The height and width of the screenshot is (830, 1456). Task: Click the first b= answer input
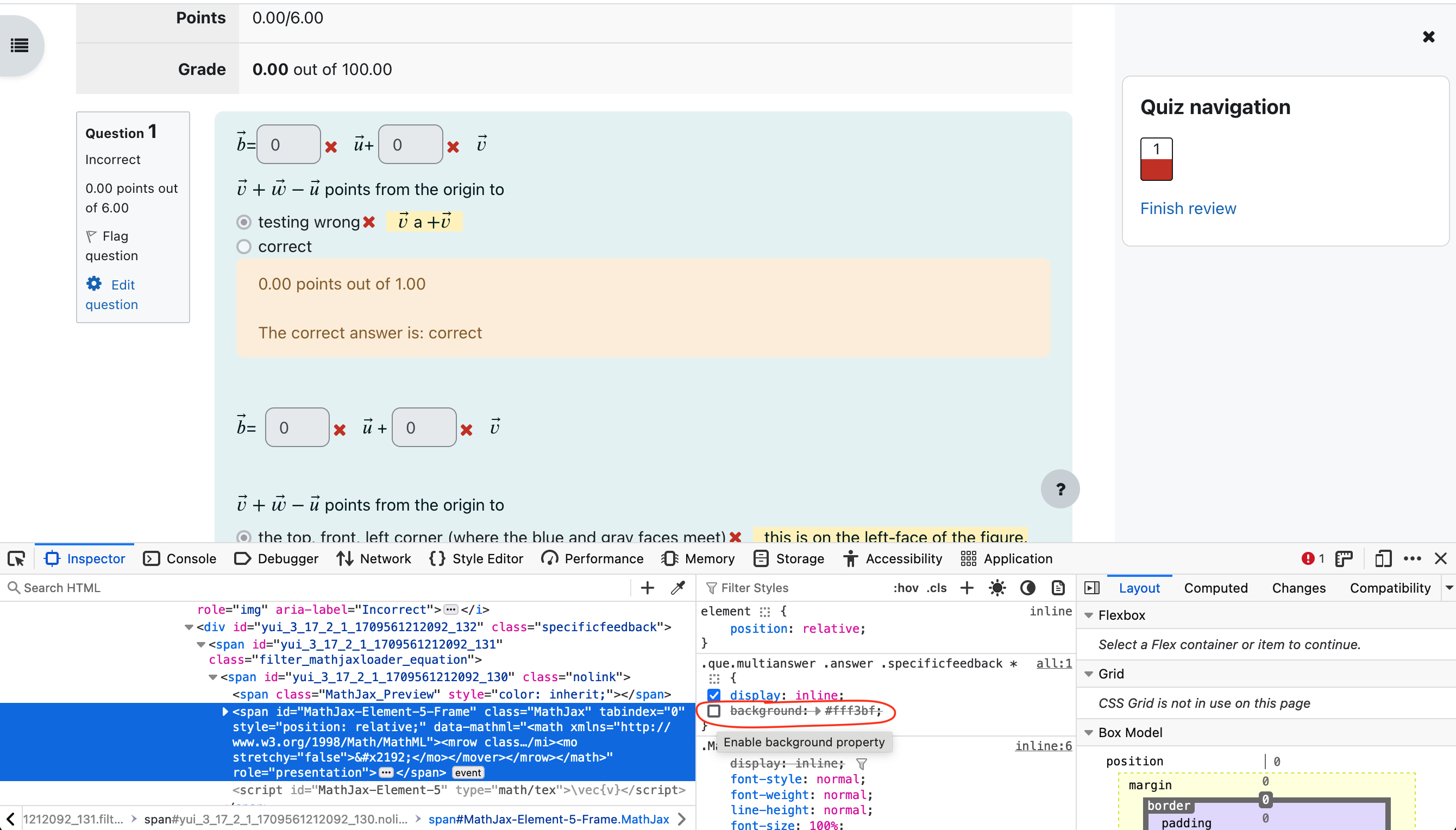click(x=288, y=144)
